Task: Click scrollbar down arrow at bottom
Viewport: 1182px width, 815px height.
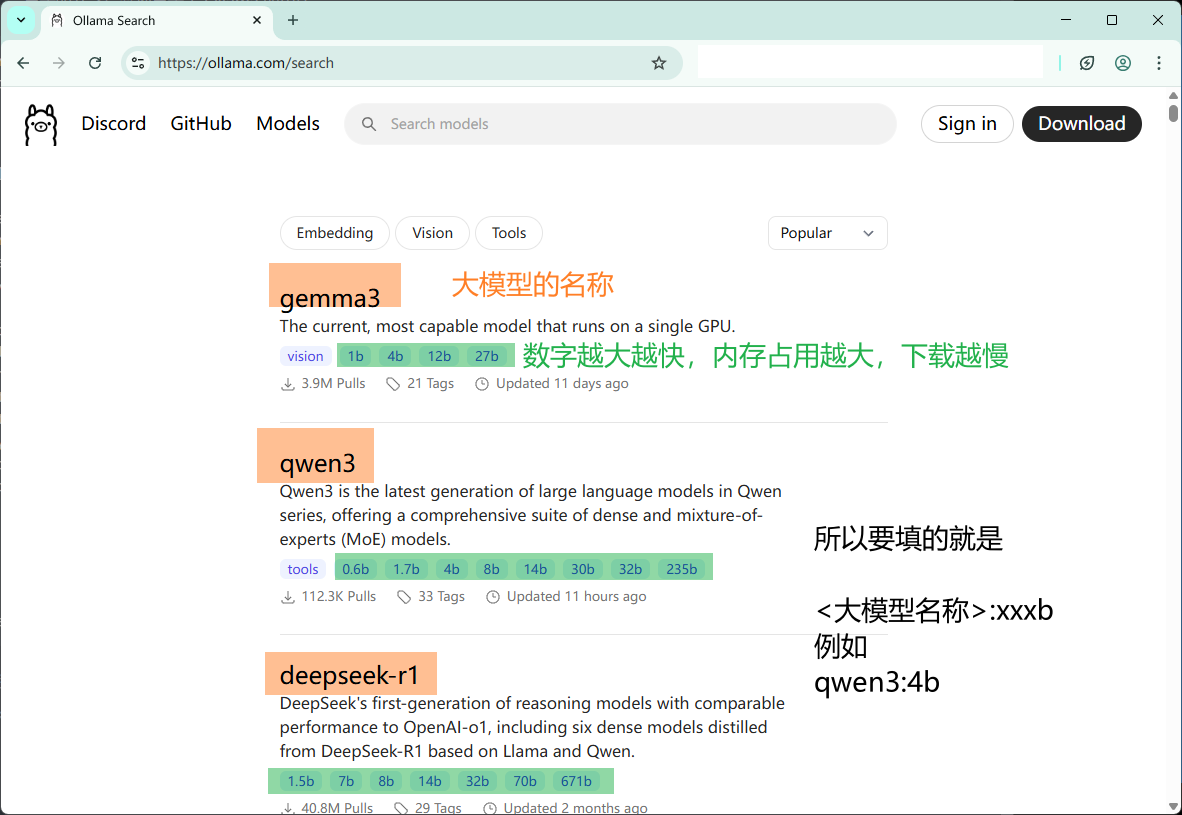Action: (1173, 807)
